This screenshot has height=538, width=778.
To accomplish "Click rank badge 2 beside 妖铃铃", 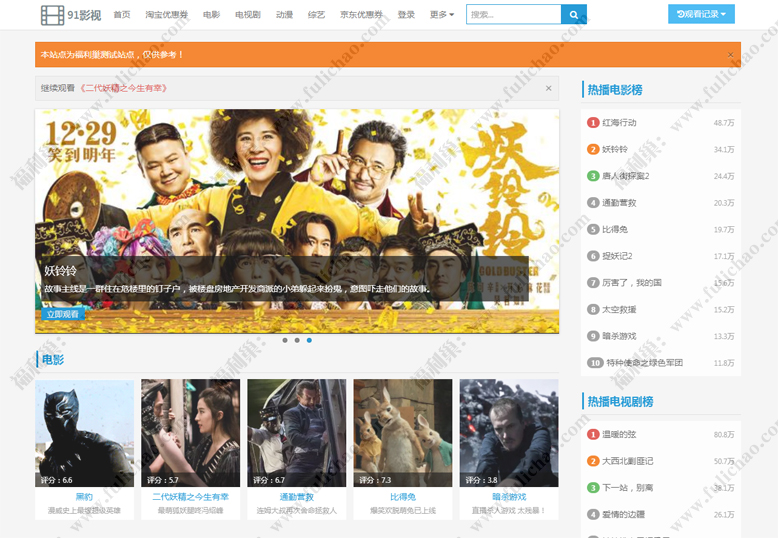I will coord(593,149).
